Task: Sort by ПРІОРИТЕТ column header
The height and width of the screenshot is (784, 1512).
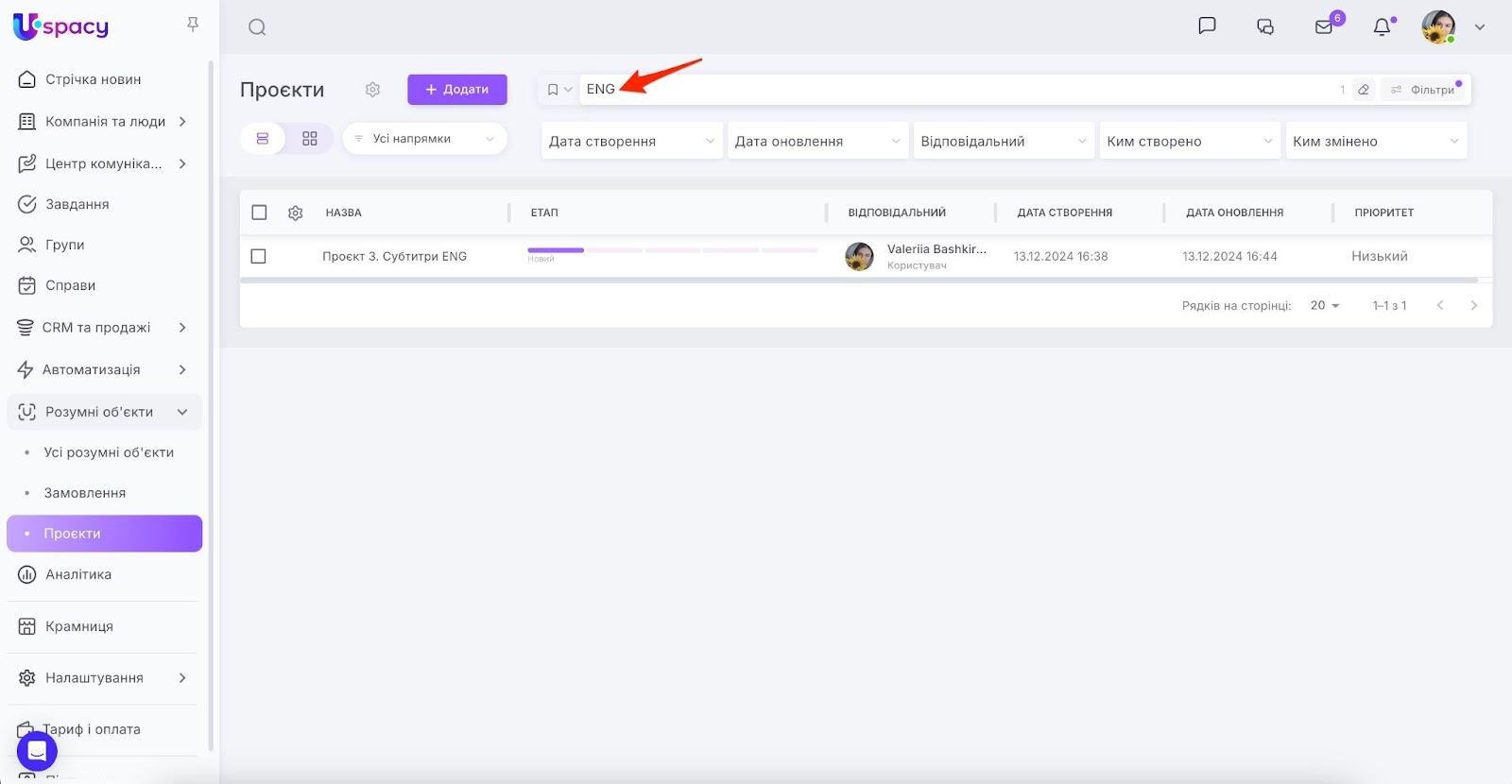Action: tap(1383, 213)
